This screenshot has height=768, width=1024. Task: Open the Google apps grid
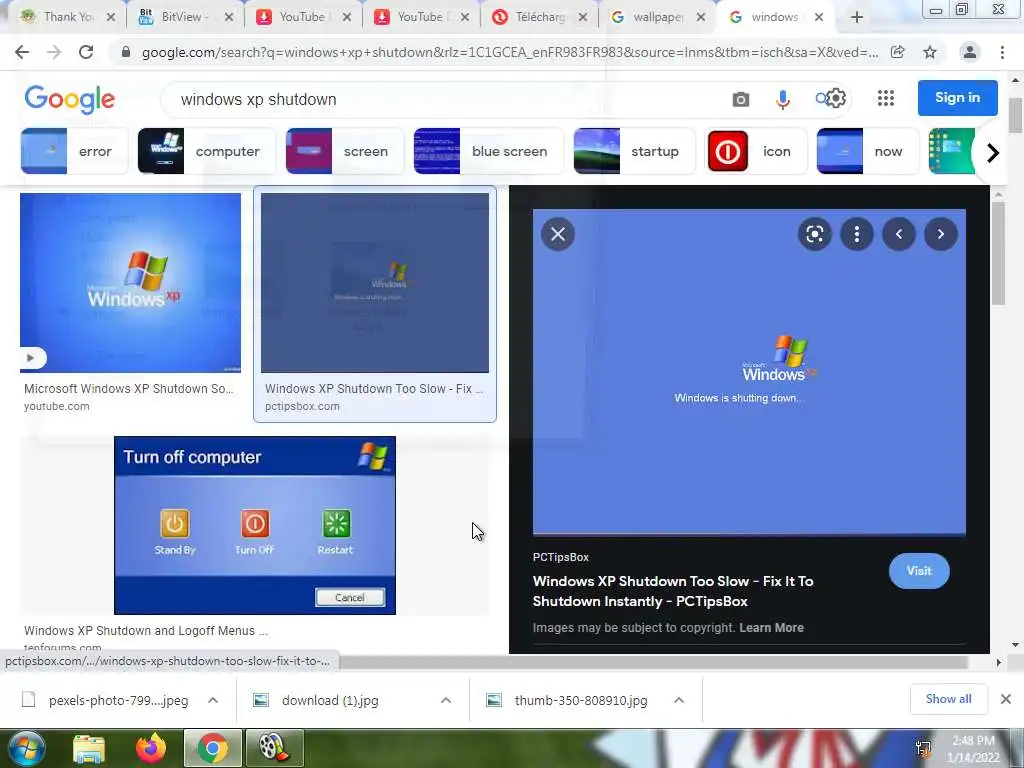(x=886, y=99)
